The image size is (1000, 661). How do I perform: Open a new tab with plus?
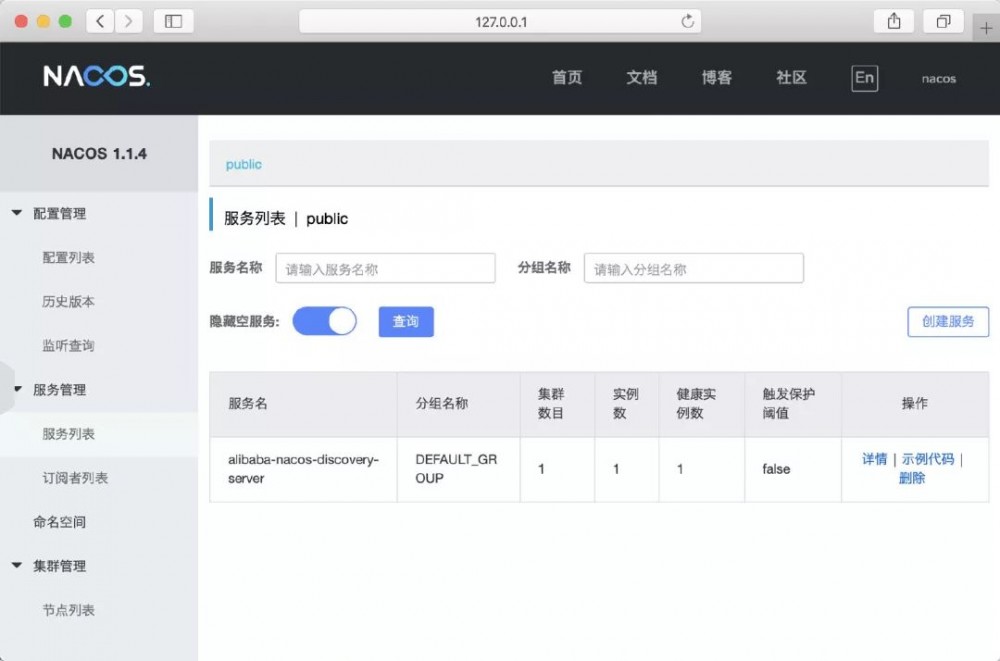pyautogui.click(x=986, y=28)
